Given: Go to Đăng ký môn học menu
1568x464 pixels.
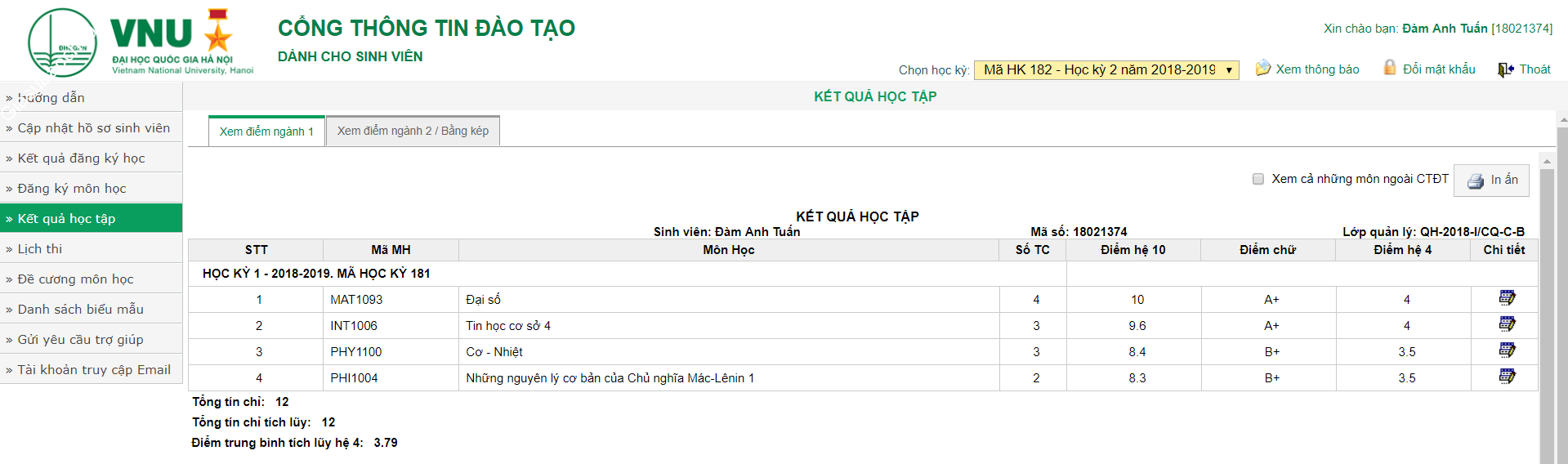Looking at the screenshot, I should (72, 189).
